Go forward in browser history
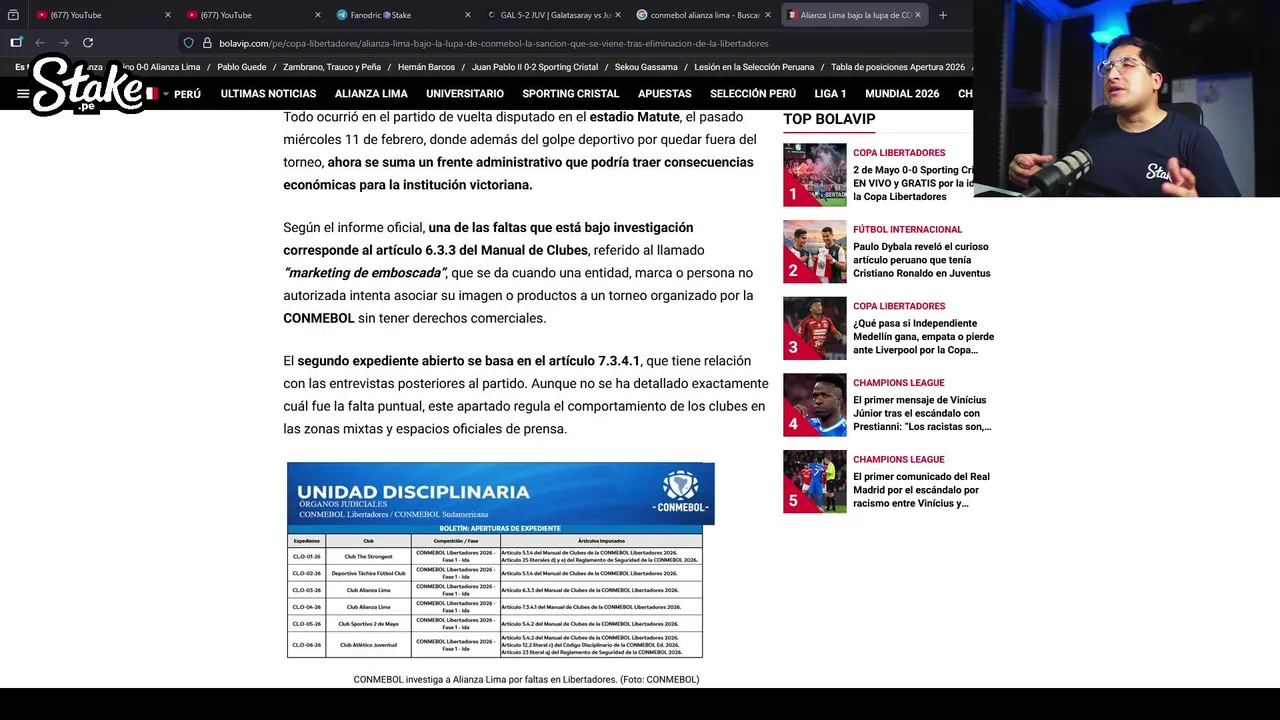 coord(64,43)
